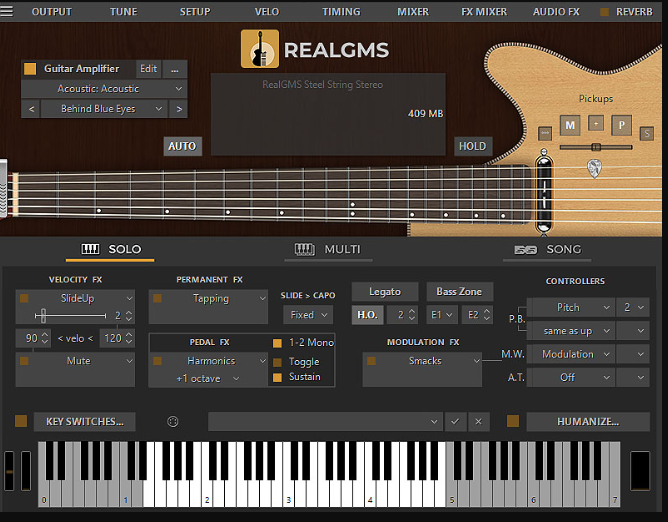The width and height of the screenshot is (668, 522).
Task: Open the Modulation M.W. dropdown
Action: point(570,354)
